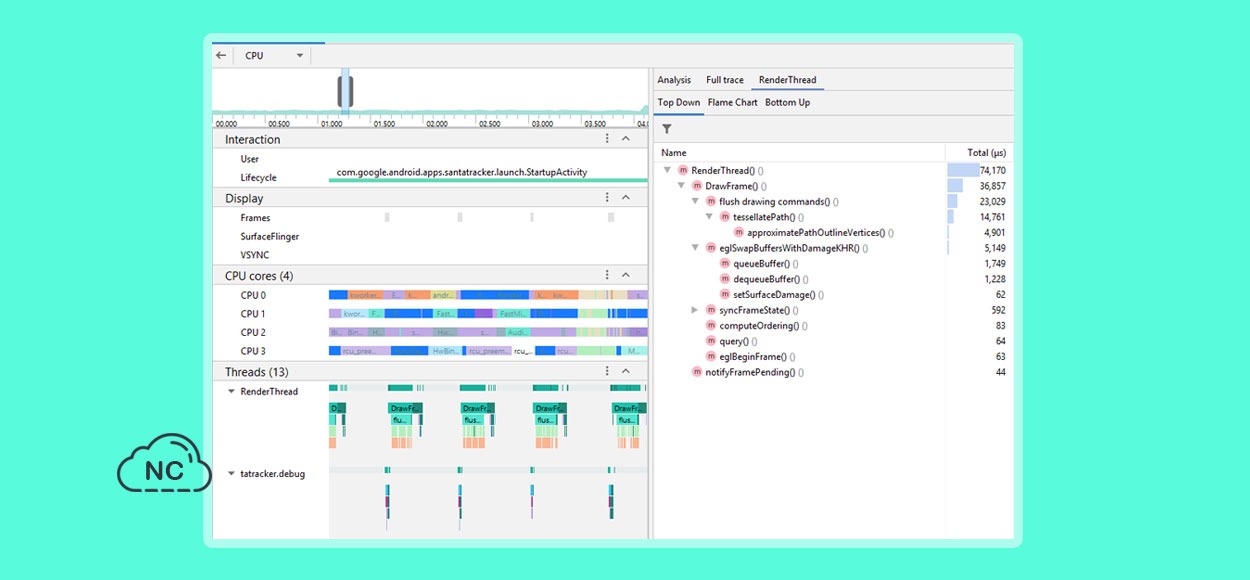Select the RenderThread analysis tab

(788, 80)
